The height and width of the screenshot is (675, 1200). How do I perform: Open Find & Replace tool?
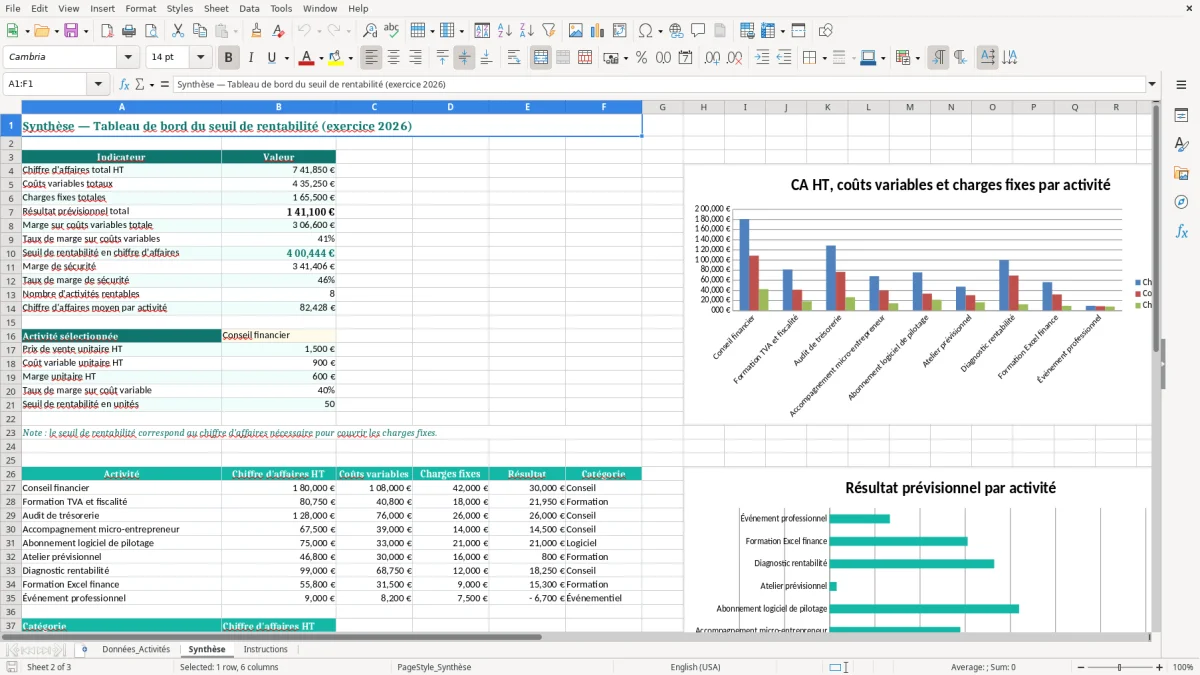click(x=370, y=31)
